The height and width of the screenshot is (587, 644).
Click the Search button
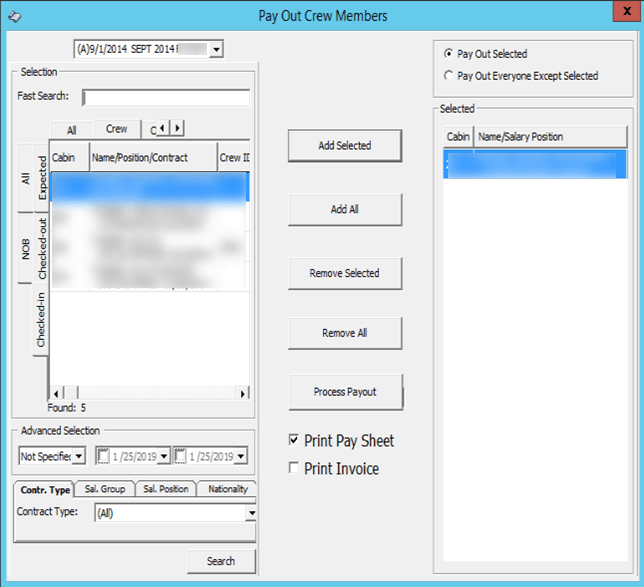pos(221,561)
